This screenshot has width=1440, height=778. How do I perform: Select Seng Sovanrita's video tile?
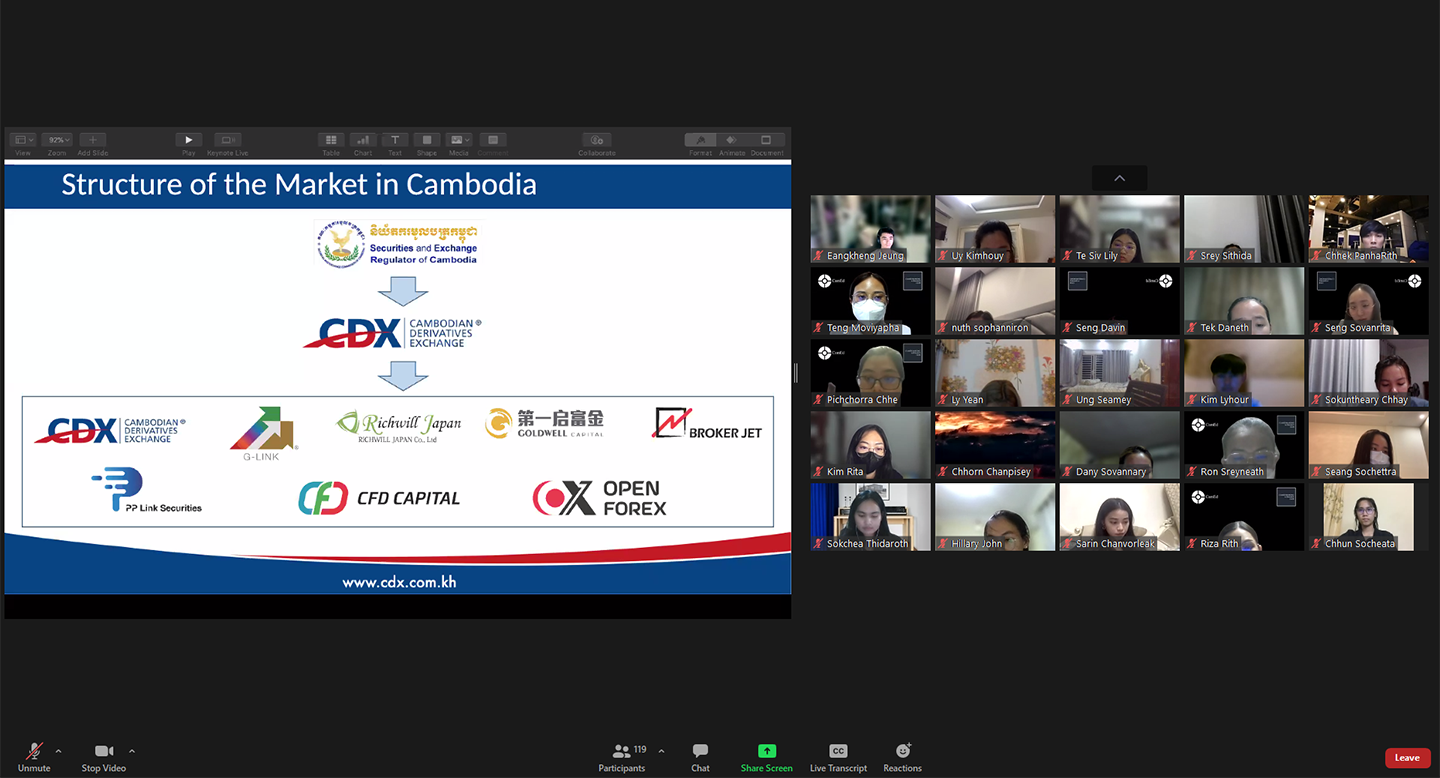(1368, 301)
